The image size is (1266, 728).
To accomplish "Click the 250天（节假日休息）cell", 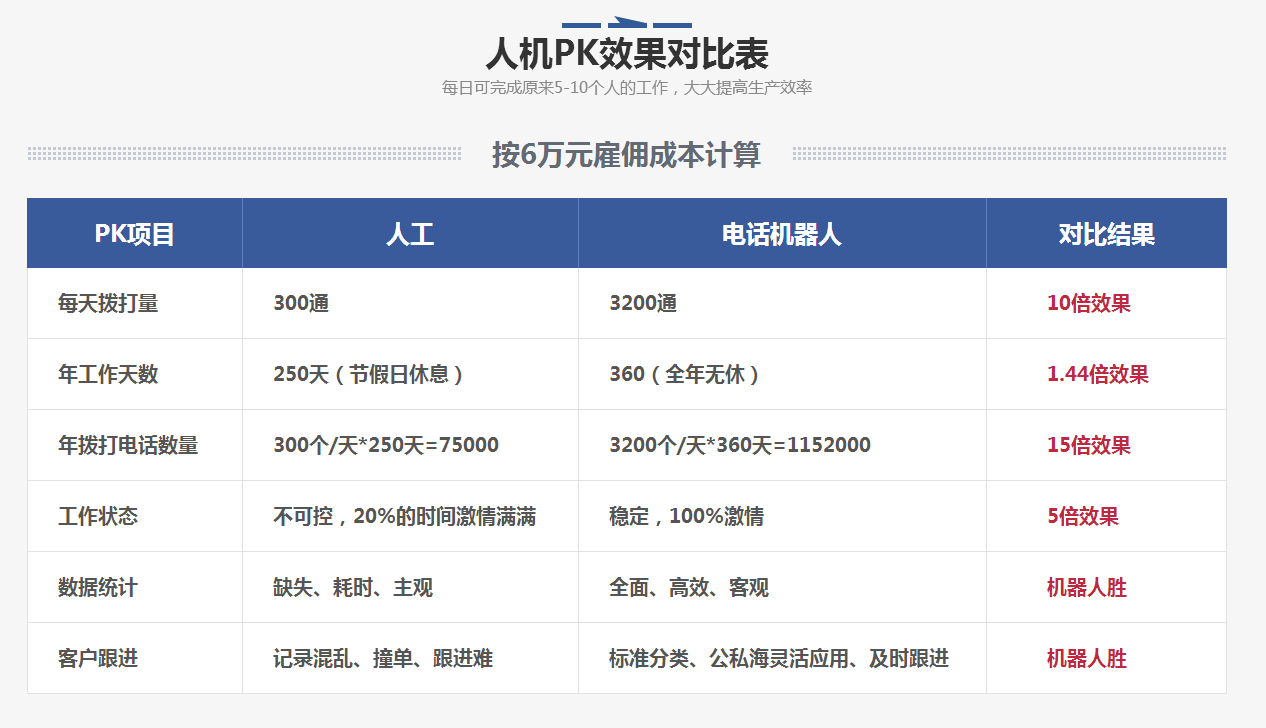I will click(371, 375).
